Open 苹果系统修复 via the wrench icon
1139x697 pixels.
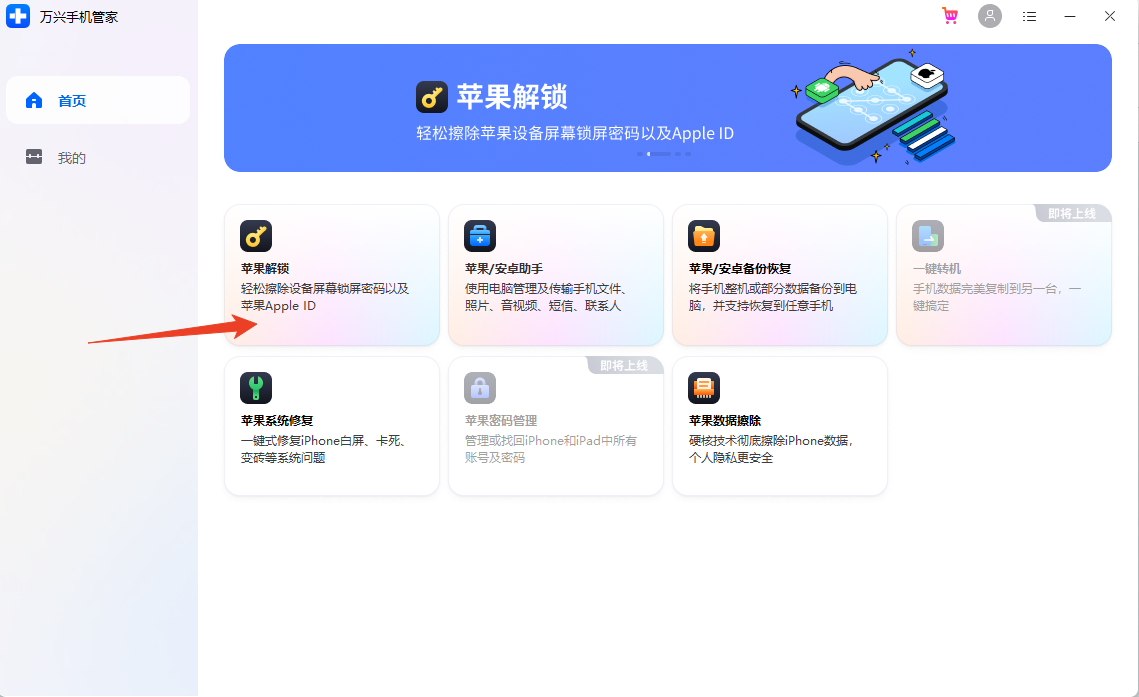(258, 388)
